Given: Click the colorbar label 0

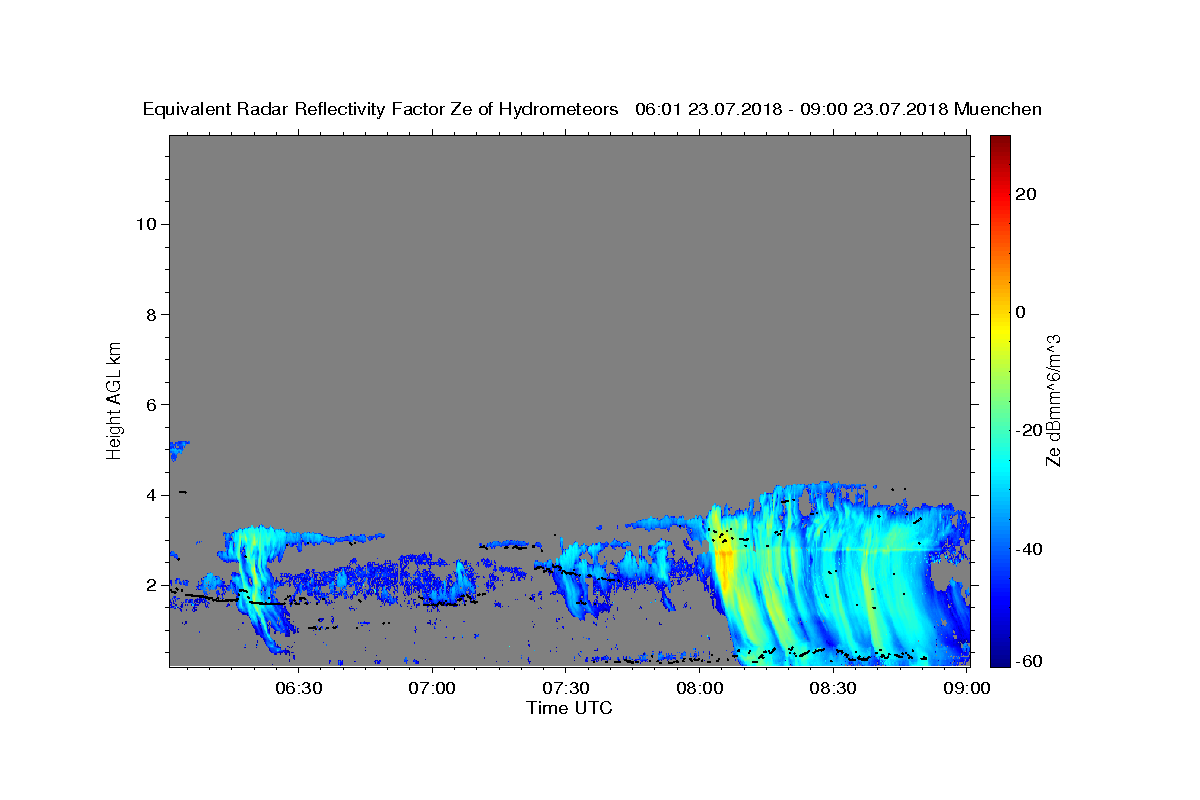Looking at the screenshot, I should [x=1020, y=312].
